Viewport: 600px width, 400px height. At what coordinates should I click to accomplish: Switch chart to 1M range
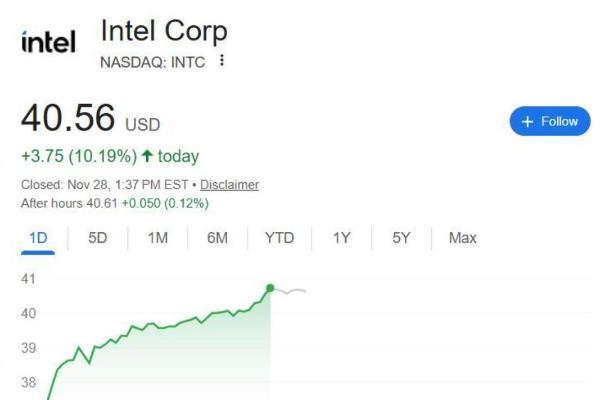[157, 238]
